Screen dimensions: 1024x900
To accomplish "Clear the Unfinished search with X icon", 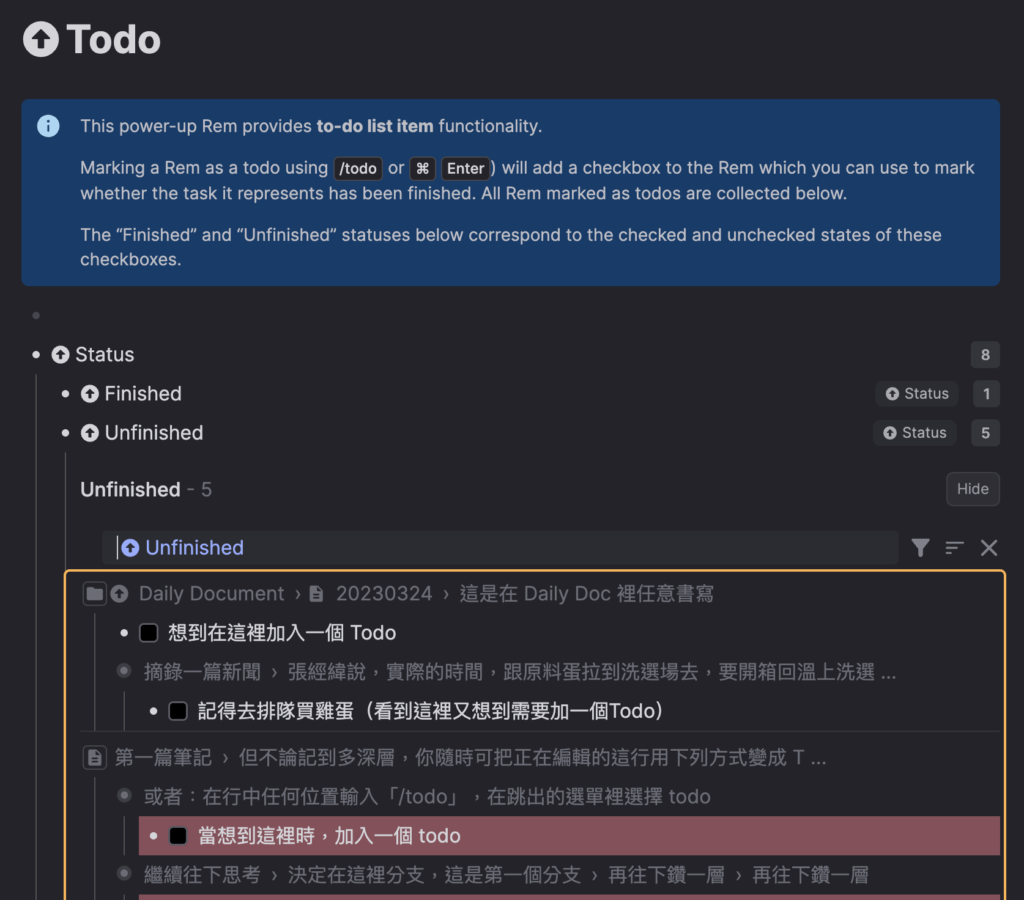I will [x=989, y=547].
